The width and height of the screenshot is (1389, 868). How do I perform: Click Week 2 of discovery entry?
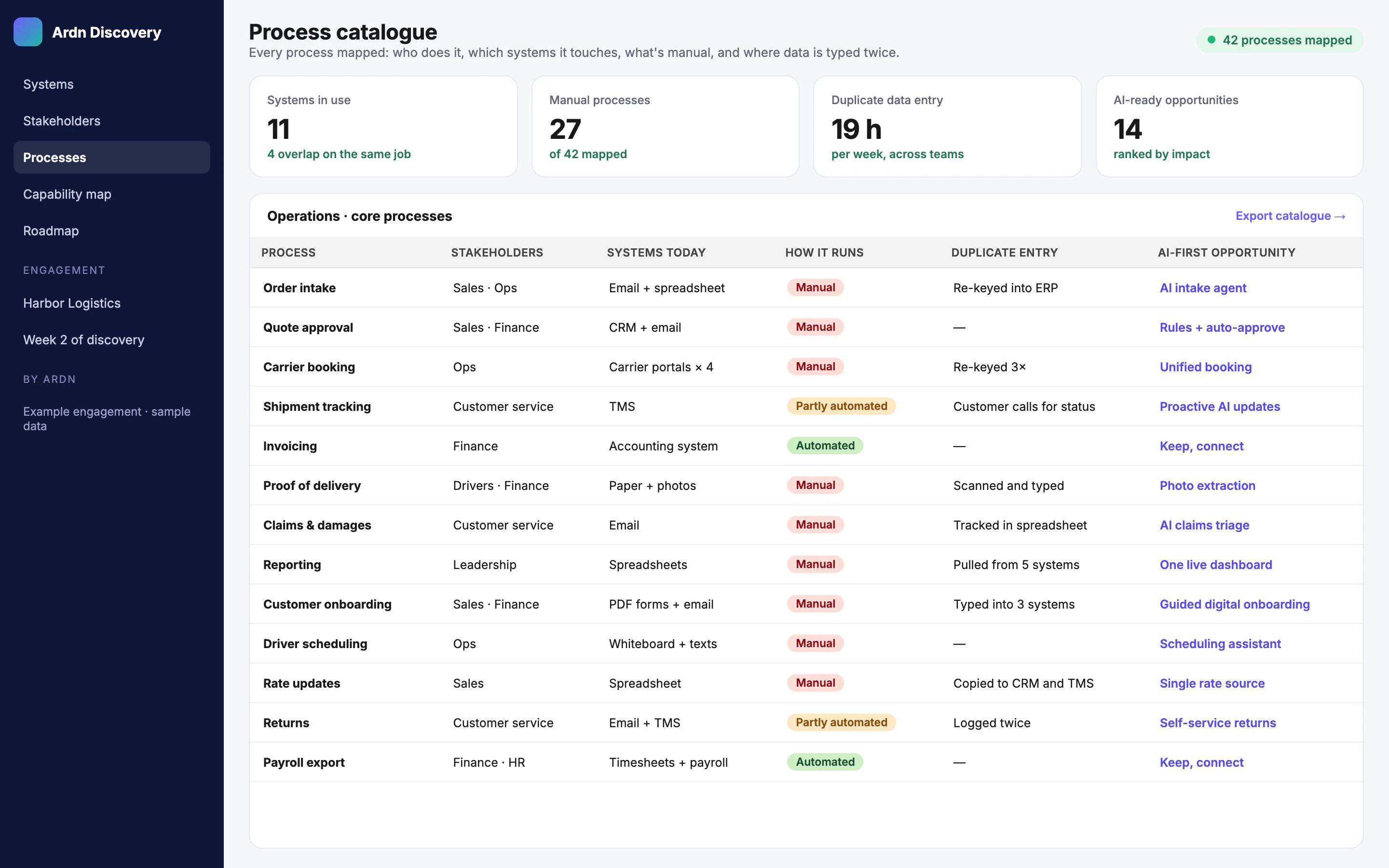112,340
